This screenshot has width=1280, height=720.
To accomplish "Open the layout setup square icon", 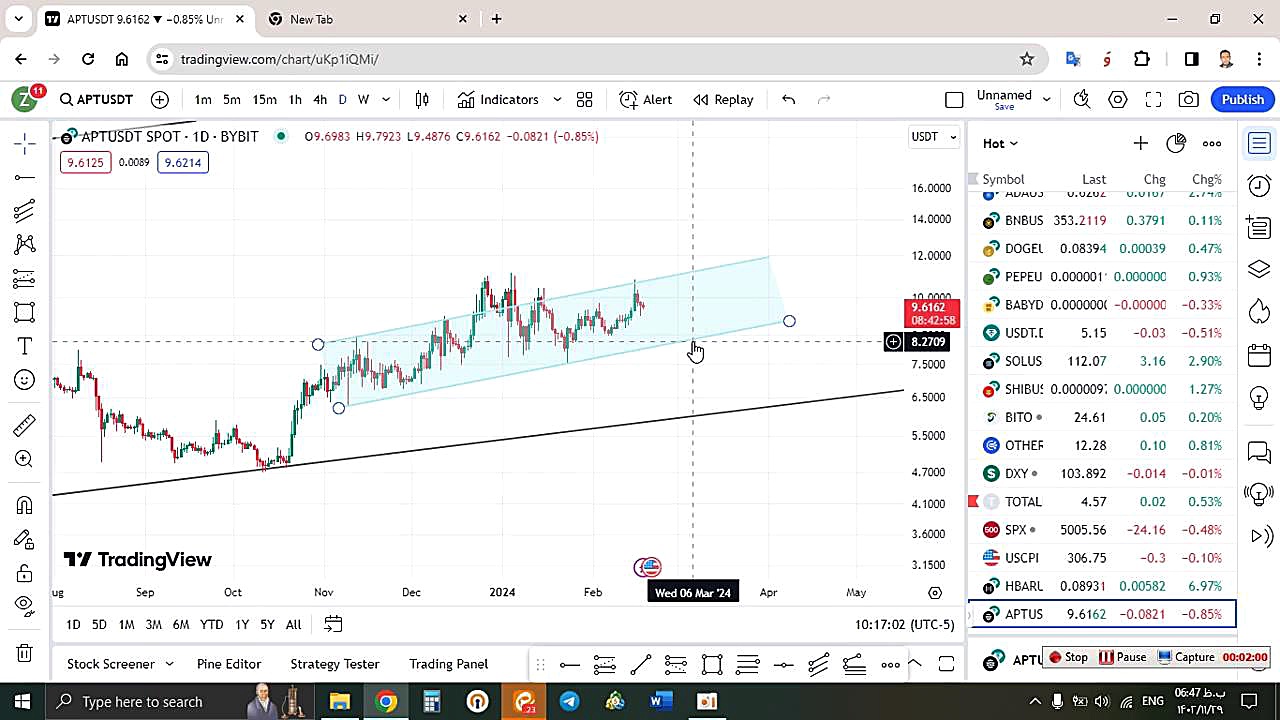I will pos(954,99).
